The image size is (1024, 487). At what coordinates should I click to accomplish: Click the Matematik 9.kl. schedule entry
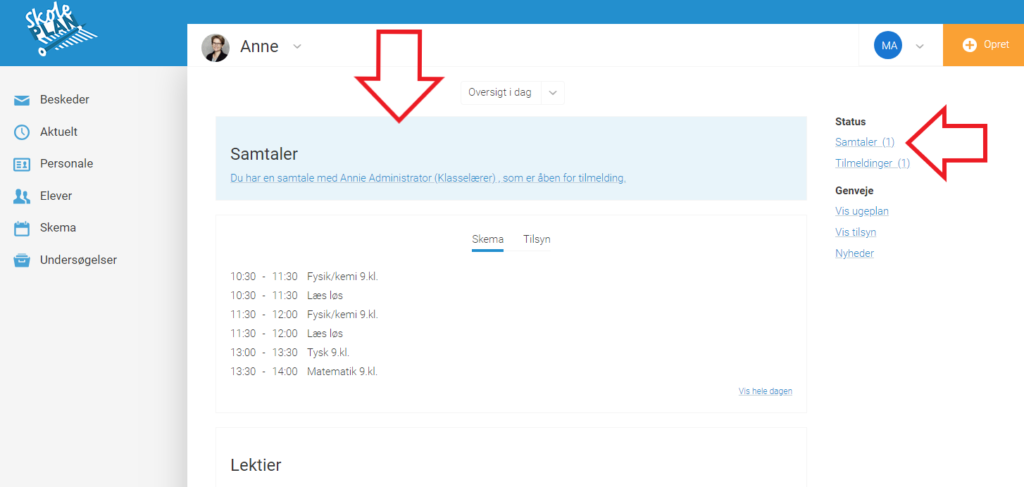(304, 372)
